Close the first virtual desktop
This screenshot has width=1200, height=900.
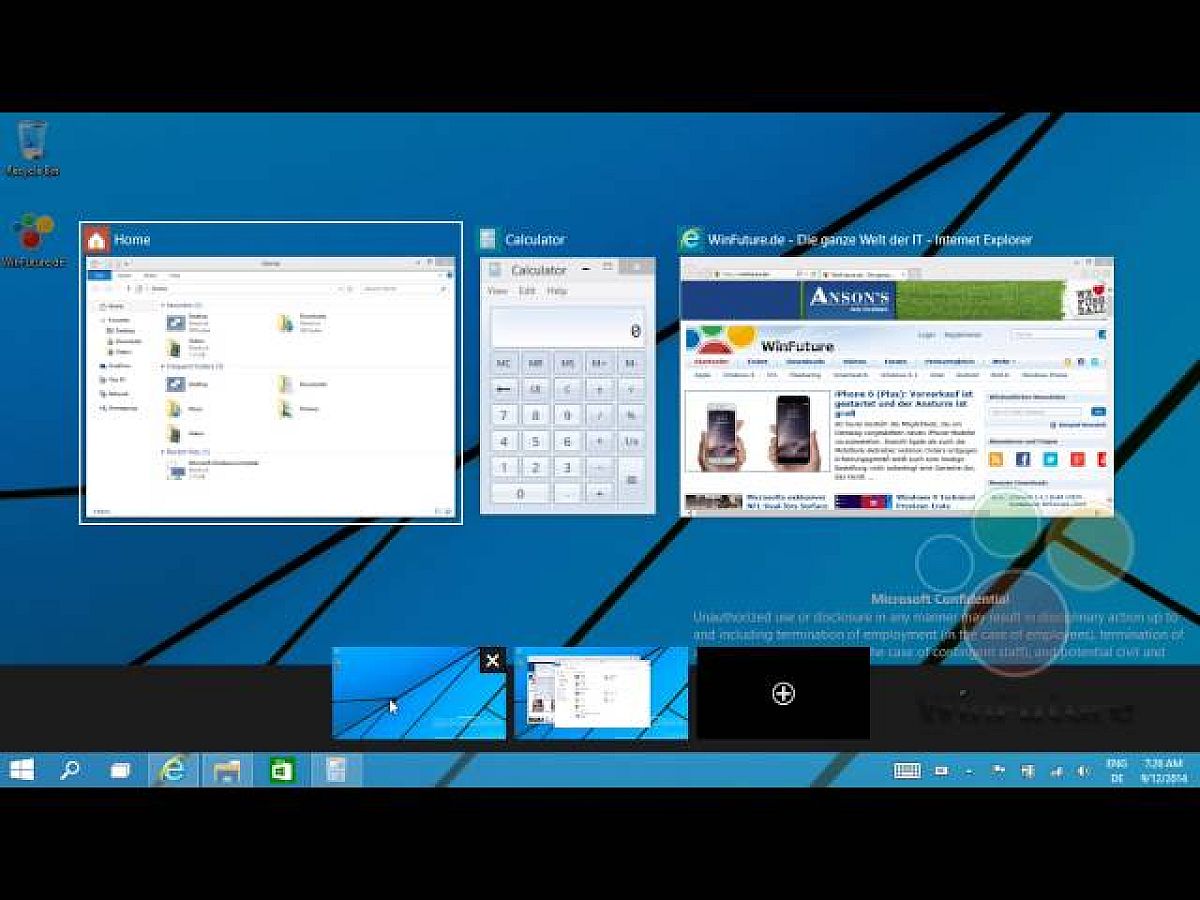492,660
